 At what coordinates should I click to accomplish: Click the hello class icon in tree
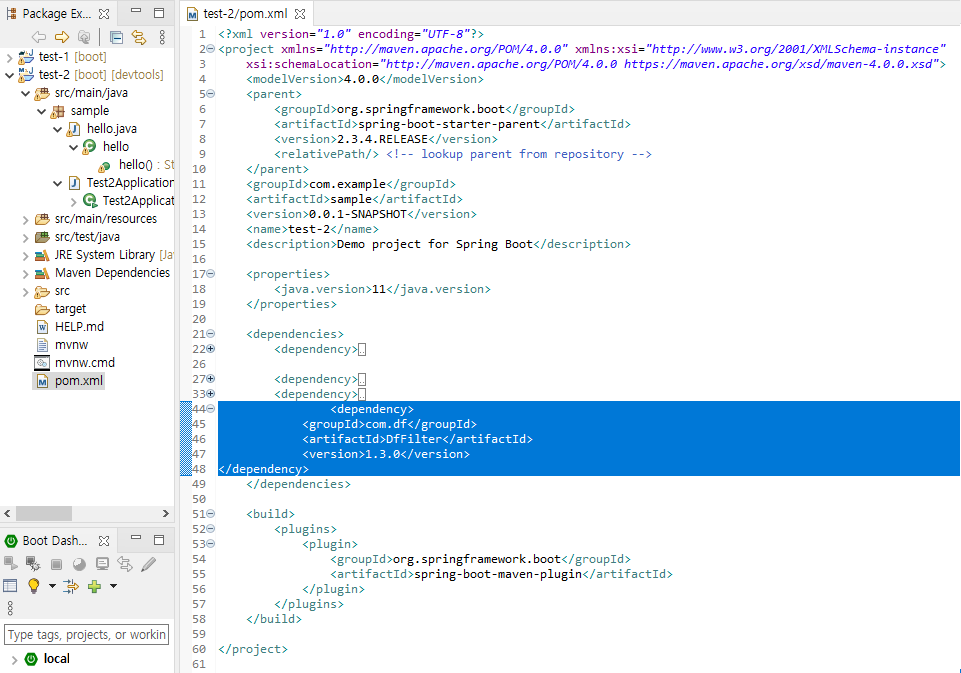[x=89, y=146]
